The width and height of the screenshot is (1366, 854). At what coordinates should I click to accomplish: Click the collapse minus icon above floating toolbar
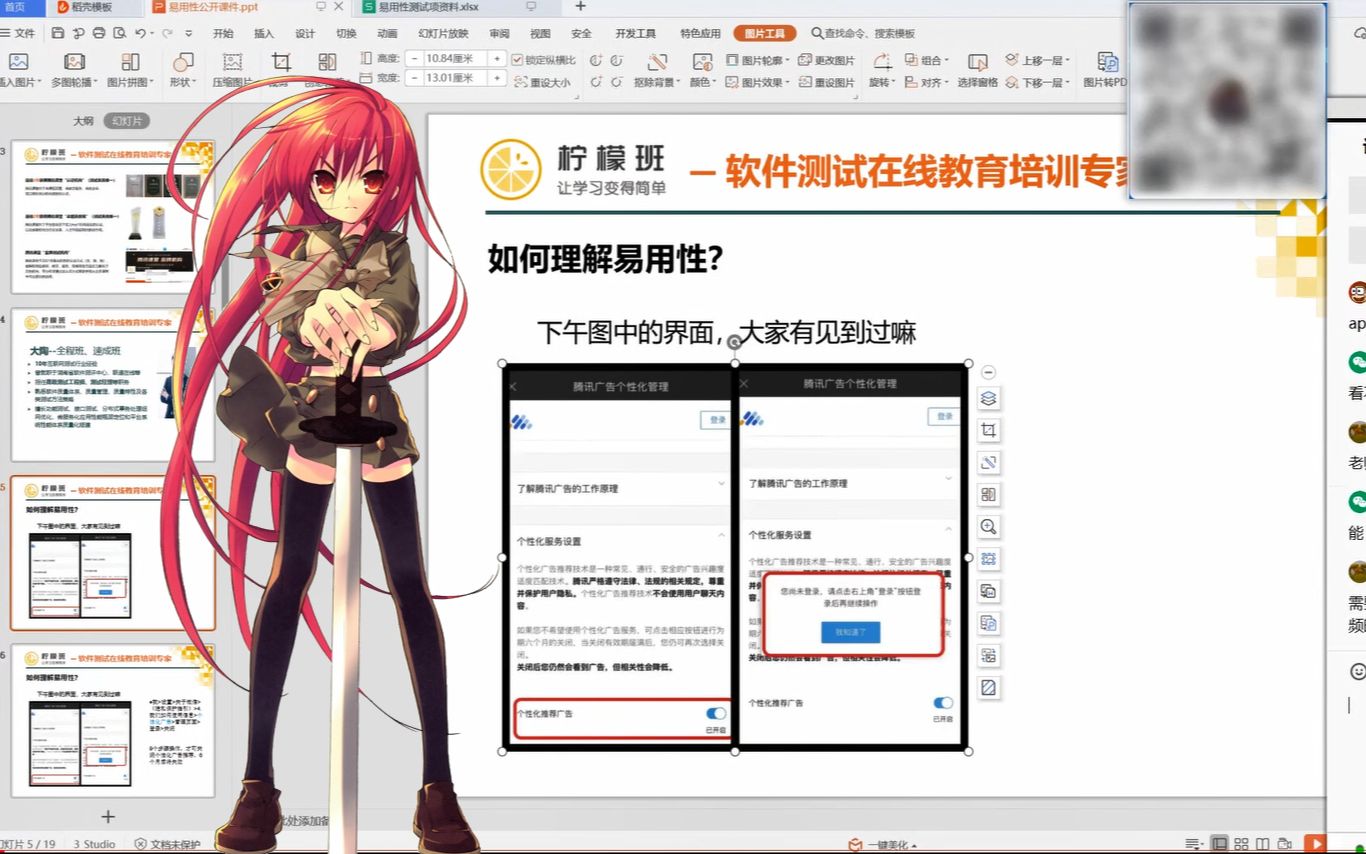coord(988,372)
